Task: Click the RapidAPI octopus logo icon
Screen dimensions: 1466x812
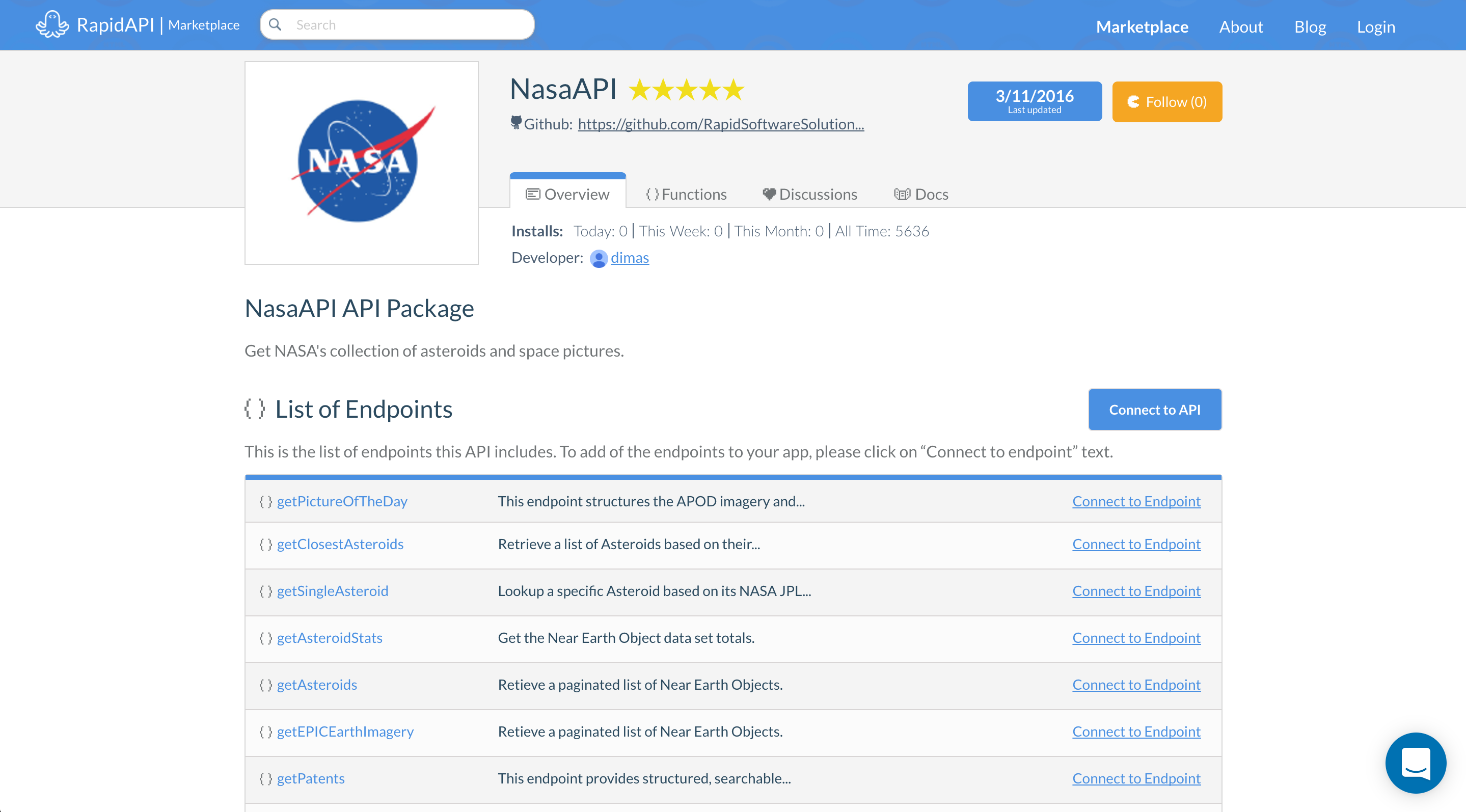Action: (x=52, y=24)
